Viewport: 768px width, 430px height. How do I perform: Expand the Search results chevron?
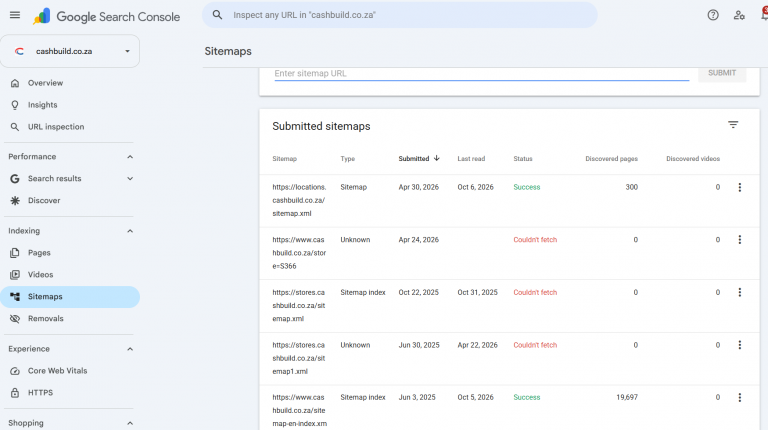130,179
